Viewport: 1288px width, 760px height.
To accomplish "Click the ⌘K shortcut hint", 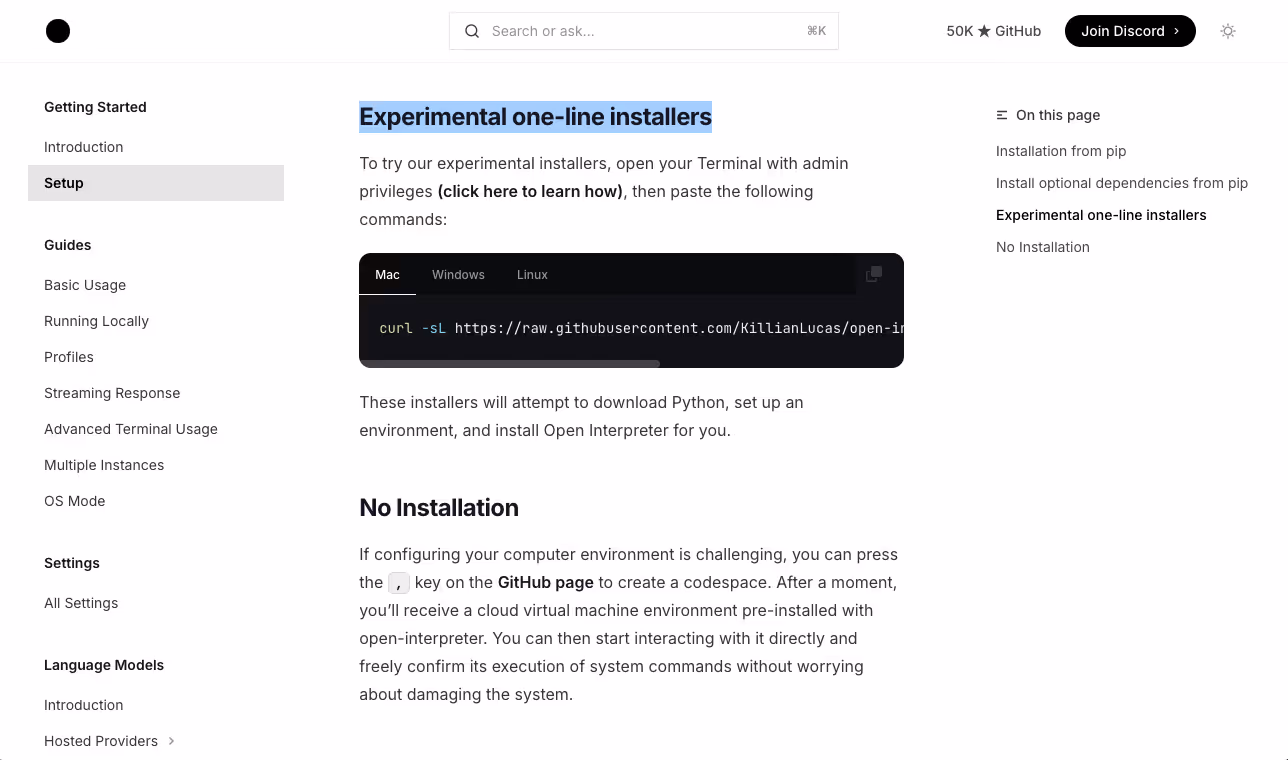I will (x=816, y=31).
